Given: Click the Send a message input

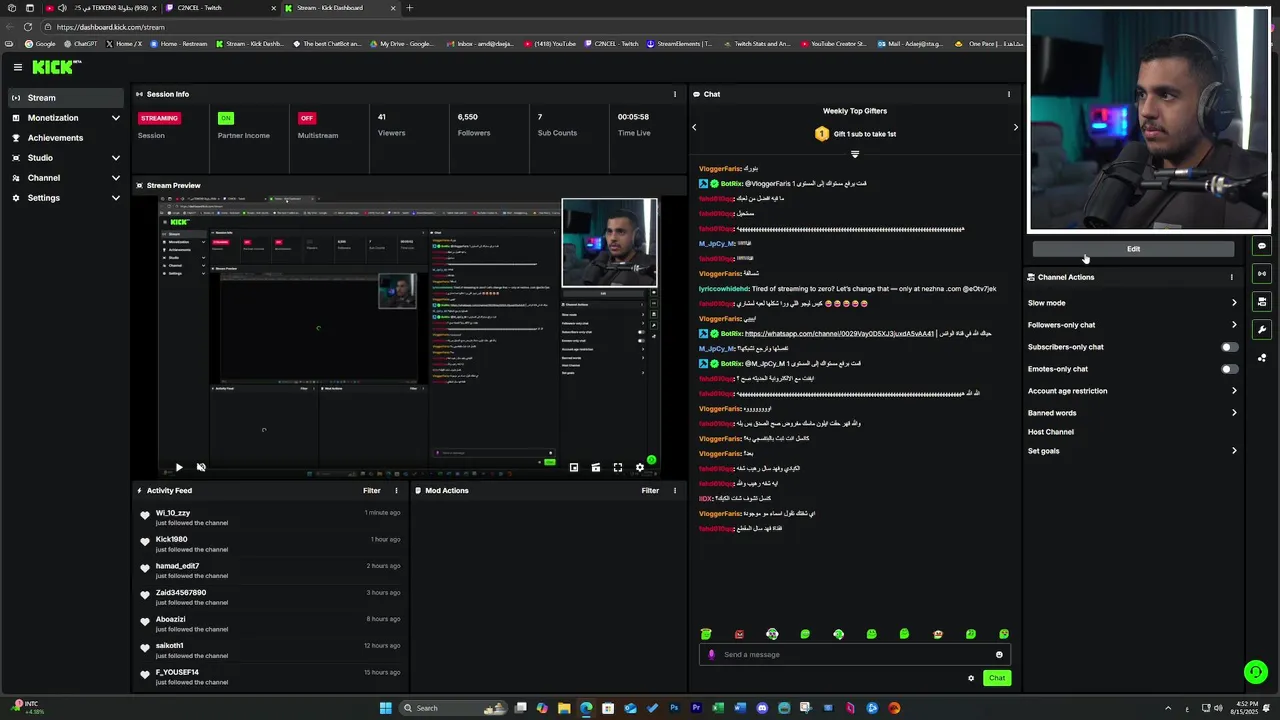Looking at the screenshot, I should (x=855, y=655).
